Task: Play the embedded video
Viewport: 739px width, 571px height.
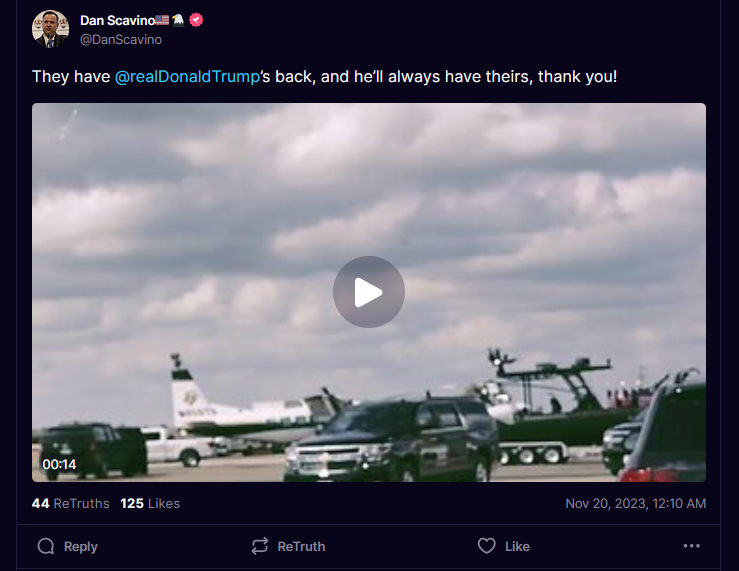Action: click(x=369, y=292)
